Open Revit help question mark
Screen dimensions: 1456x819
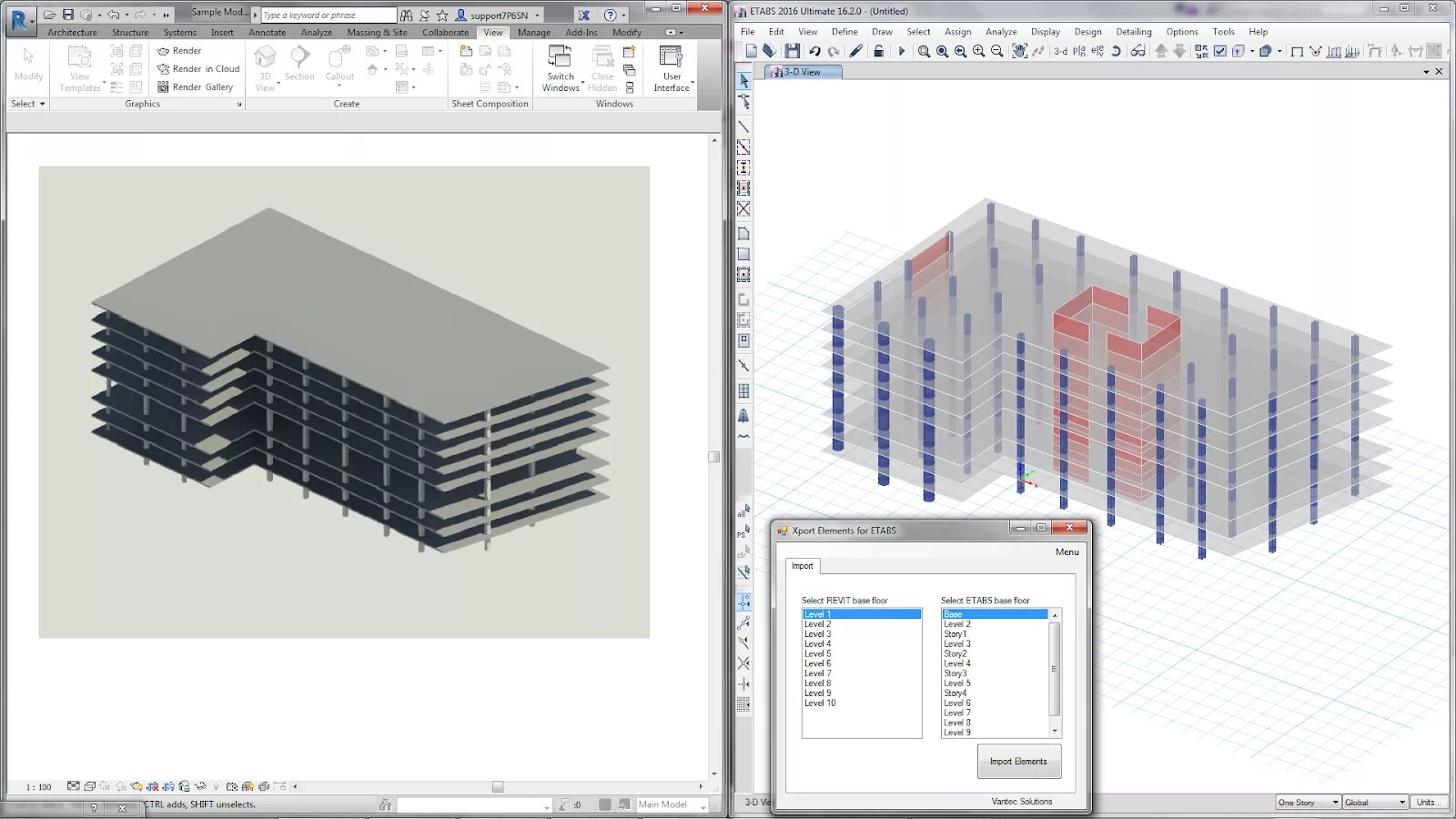610,15
